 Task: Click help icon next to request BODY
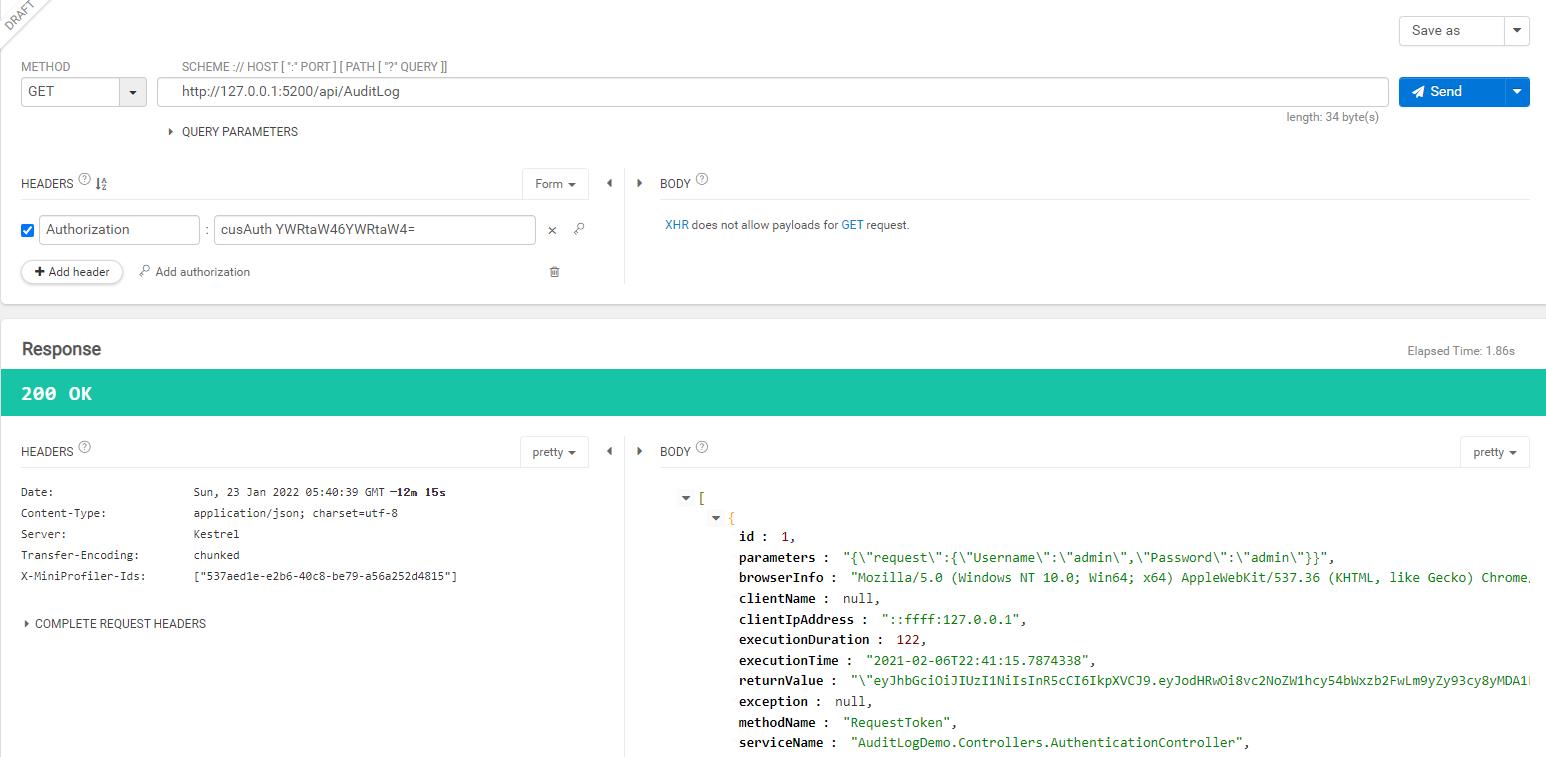click(702, 180)
